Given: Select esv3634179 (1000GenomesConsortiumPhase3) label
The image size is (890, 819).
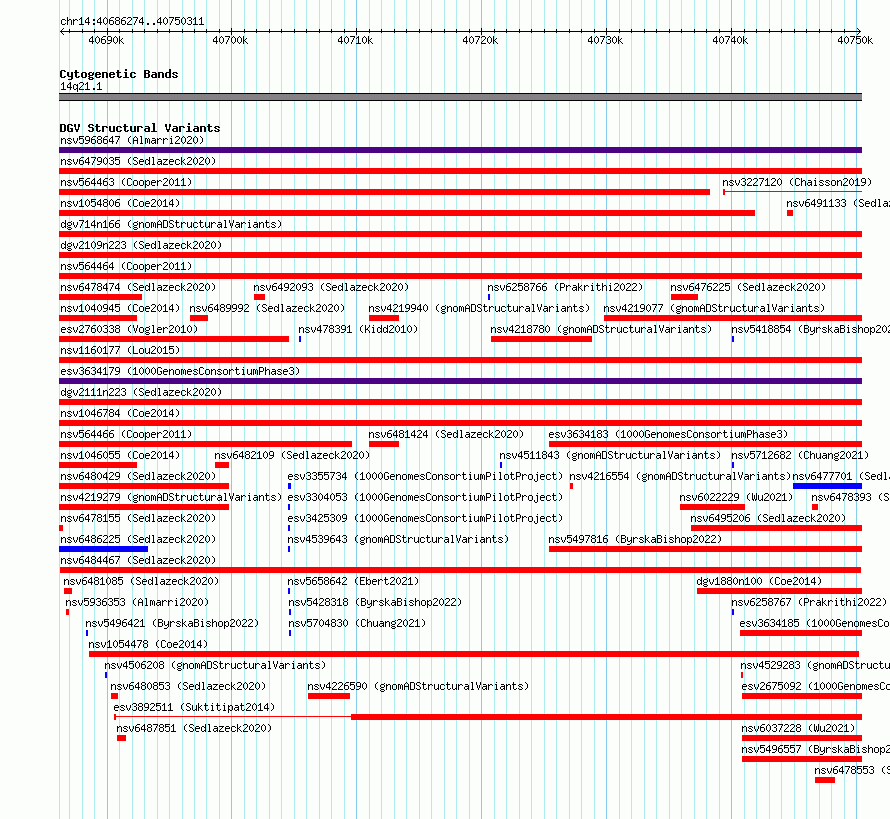Looking at the screenshot, I should (x=180, y=371).
